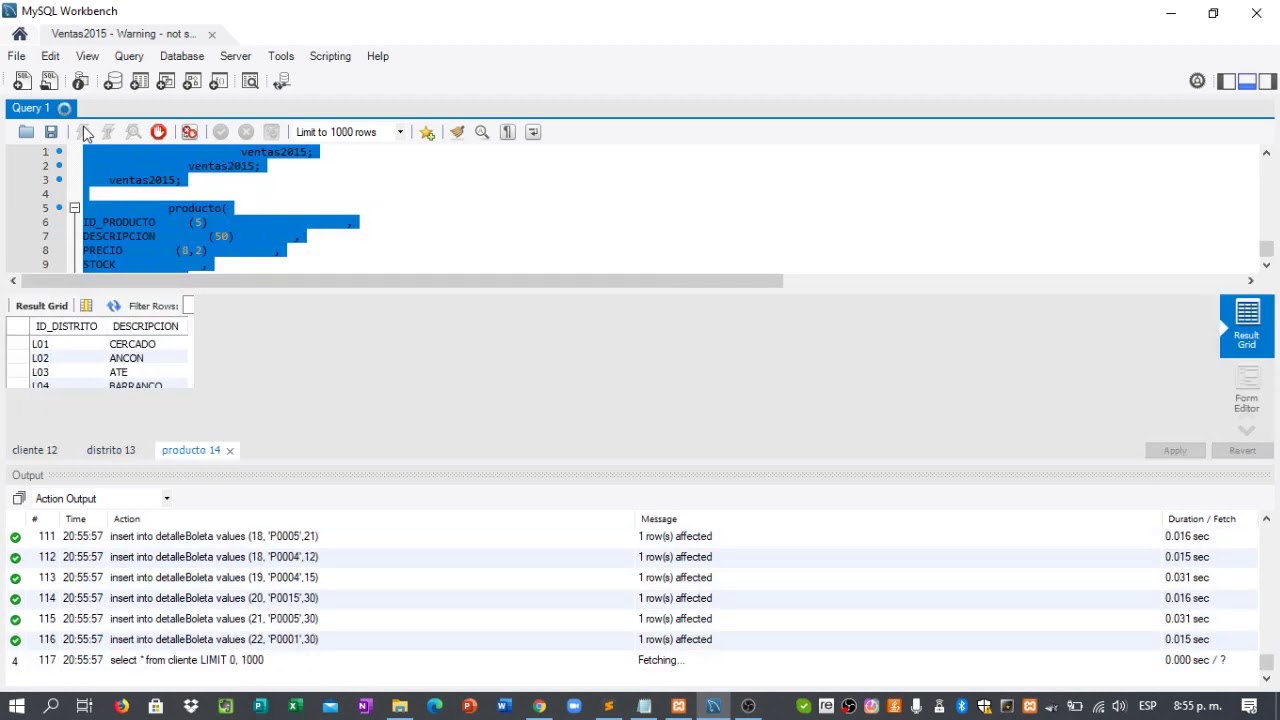Save the script to a file

(51, 132)
